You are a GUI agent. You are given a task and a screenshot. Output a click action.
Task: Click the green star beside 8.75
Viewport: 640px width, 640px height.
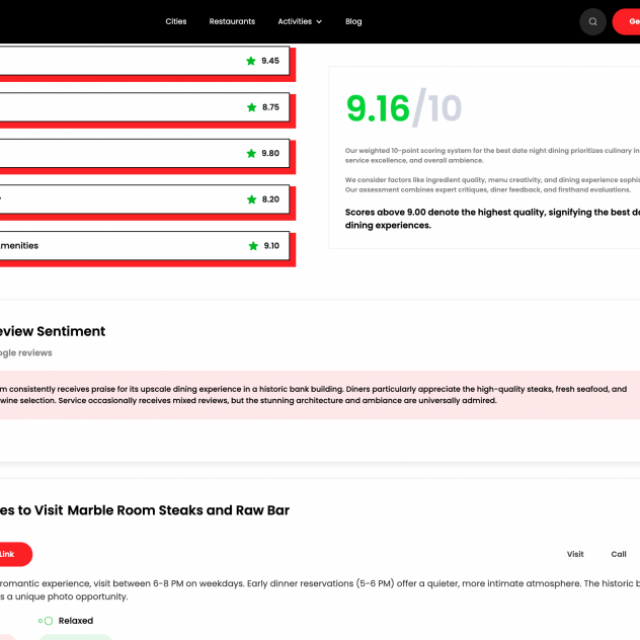[251, 107]
